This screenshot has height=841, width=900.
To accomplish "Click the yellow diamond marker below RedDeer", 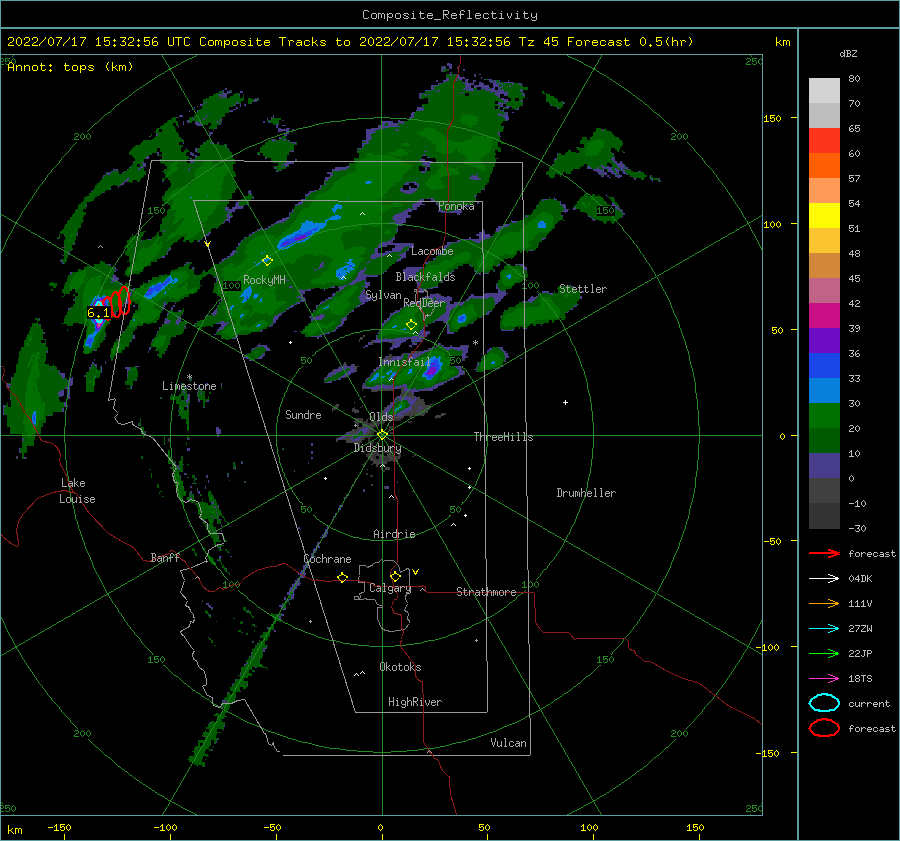I will click(x=411, y=325).
